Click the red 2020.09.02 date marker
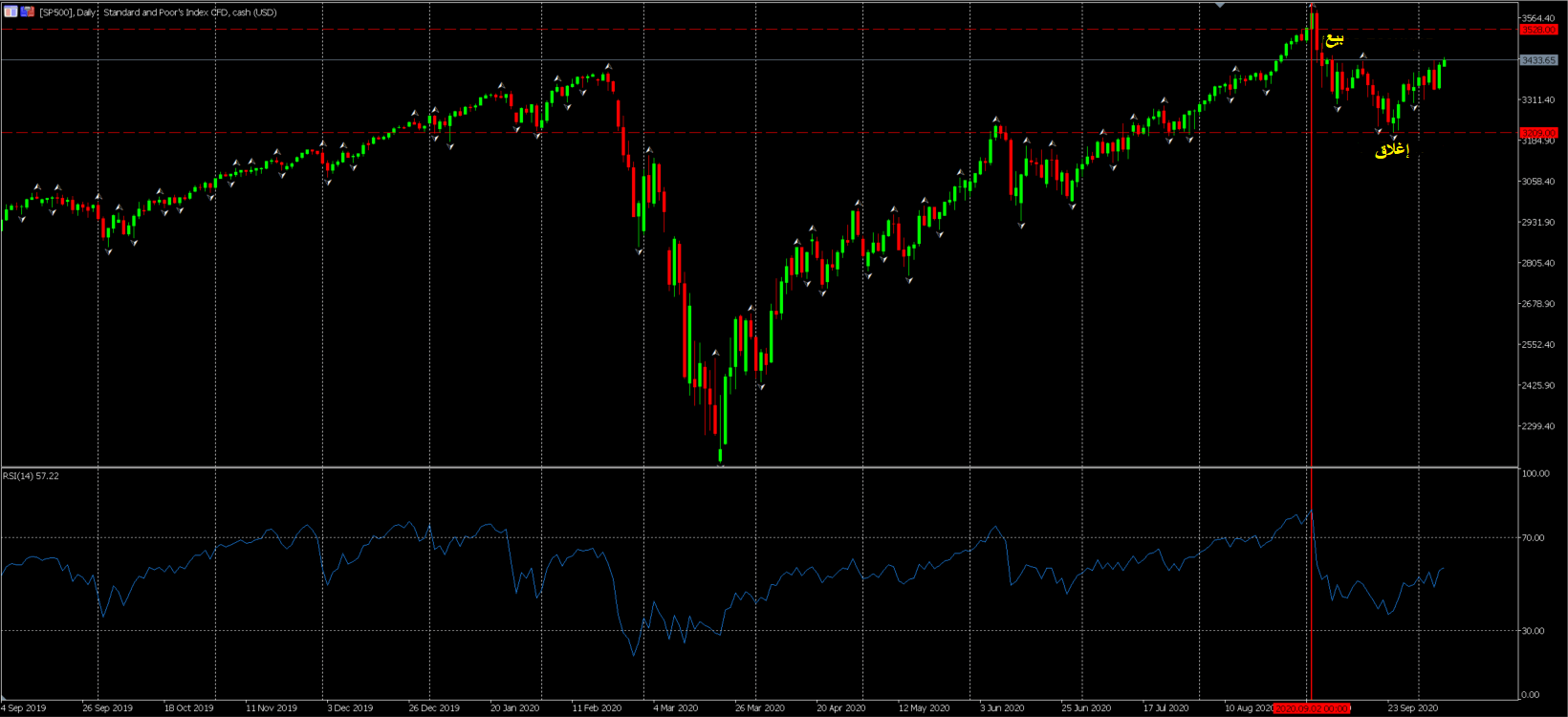 pos(1312,708)
